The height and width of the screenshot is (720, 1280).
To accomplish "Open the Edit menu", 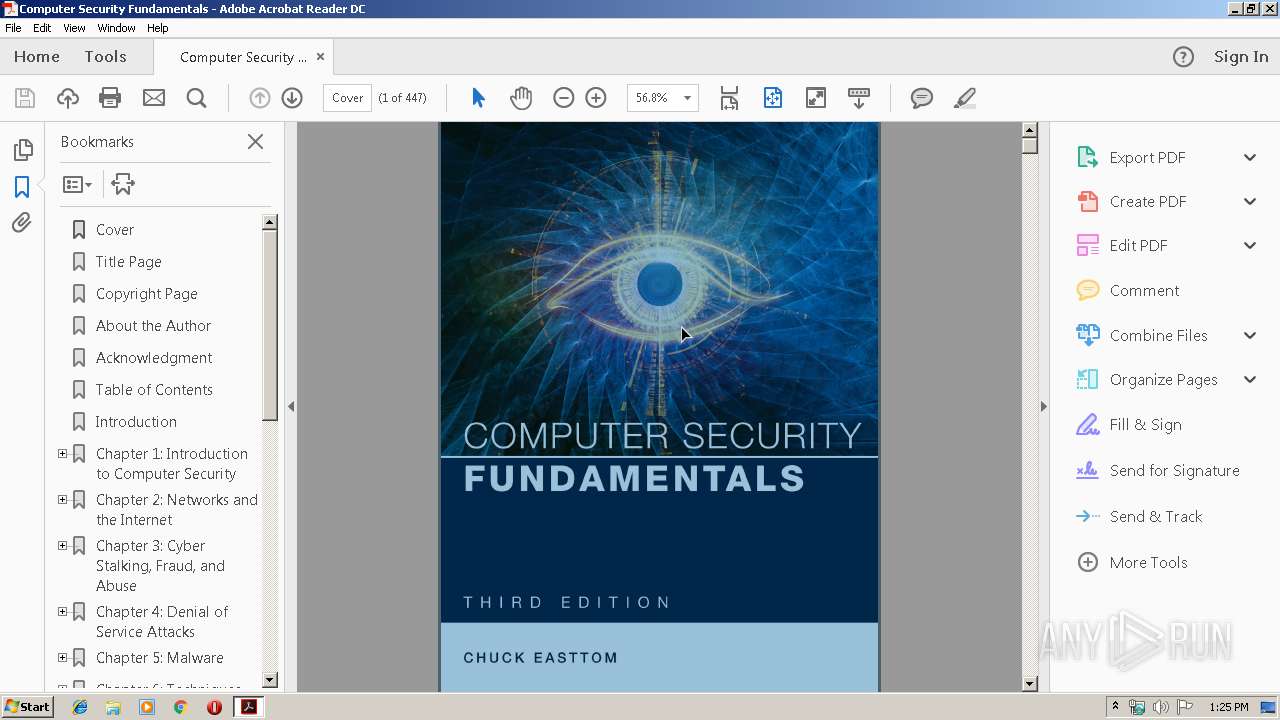I will [x=42, y=28].
